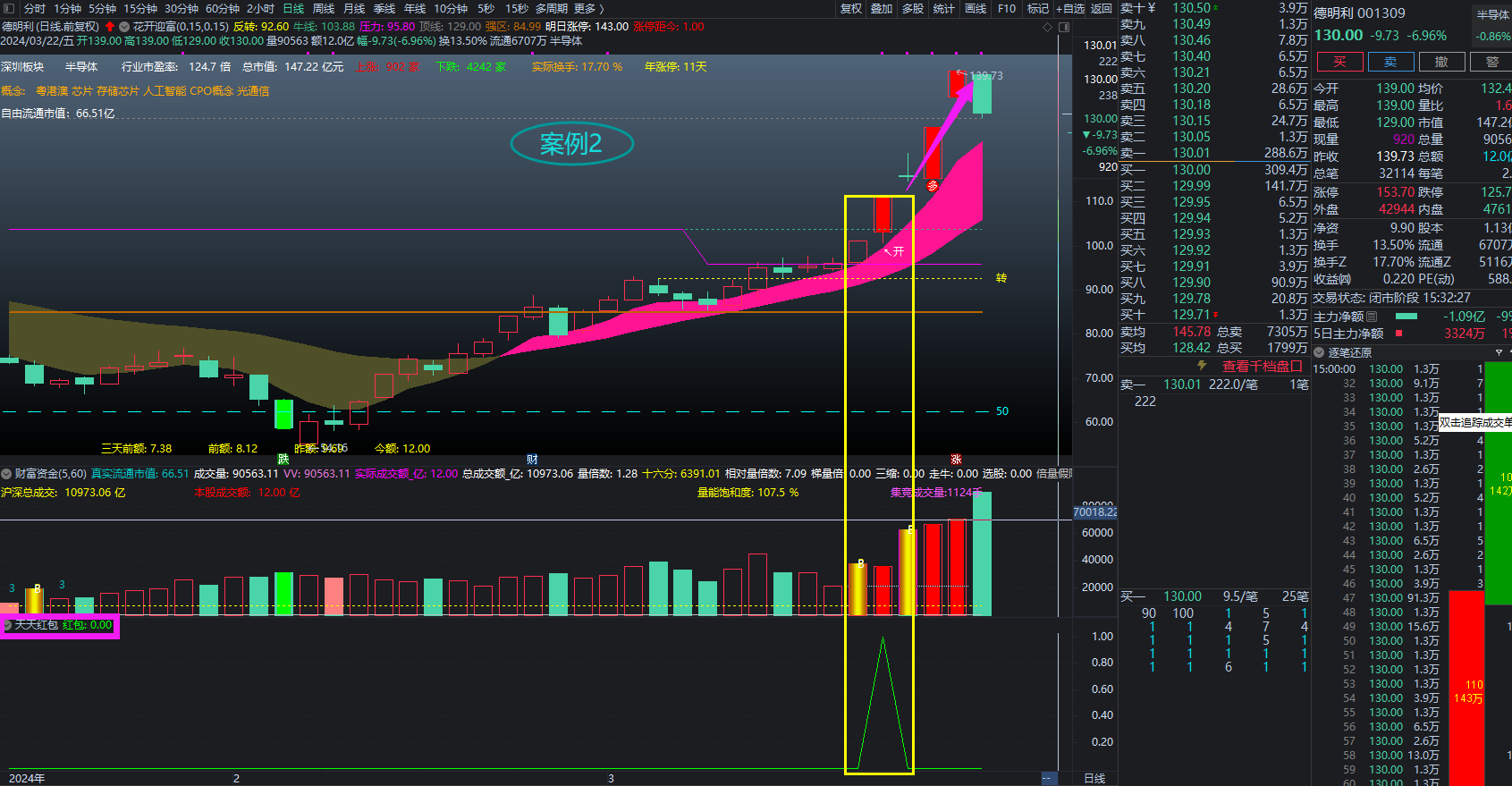Viewport: 1512px width, 786px height.
Task: Click the 5日主力净额 row
Action: 1412,334
